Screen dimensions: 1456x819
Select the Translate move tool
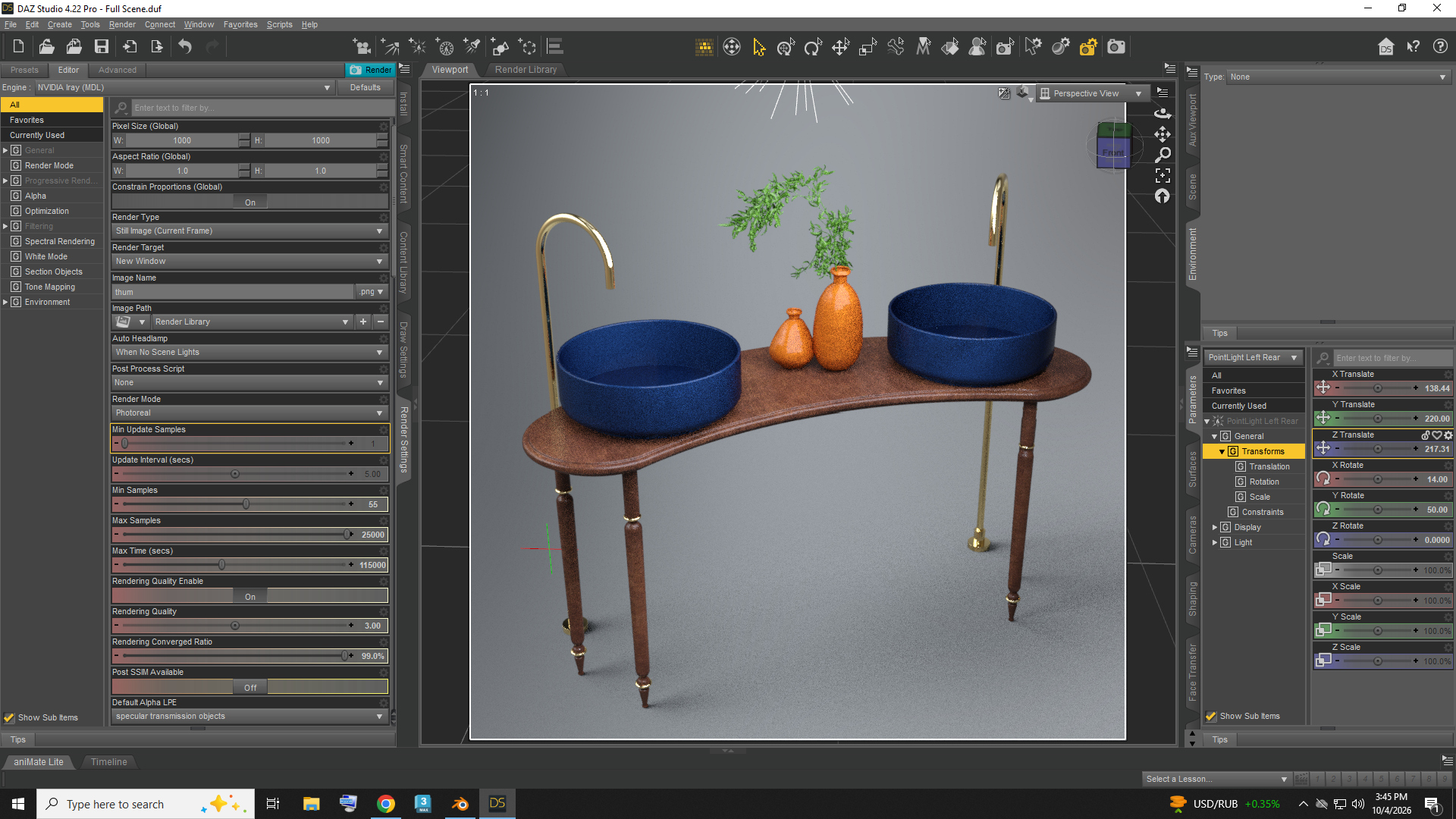coord(840,47)
